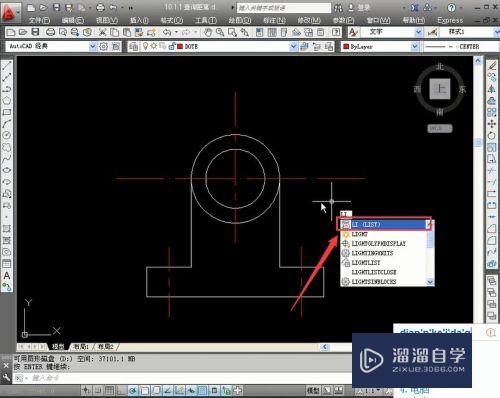Switch to the 布局1 layout tab

(x=81, y=347)
